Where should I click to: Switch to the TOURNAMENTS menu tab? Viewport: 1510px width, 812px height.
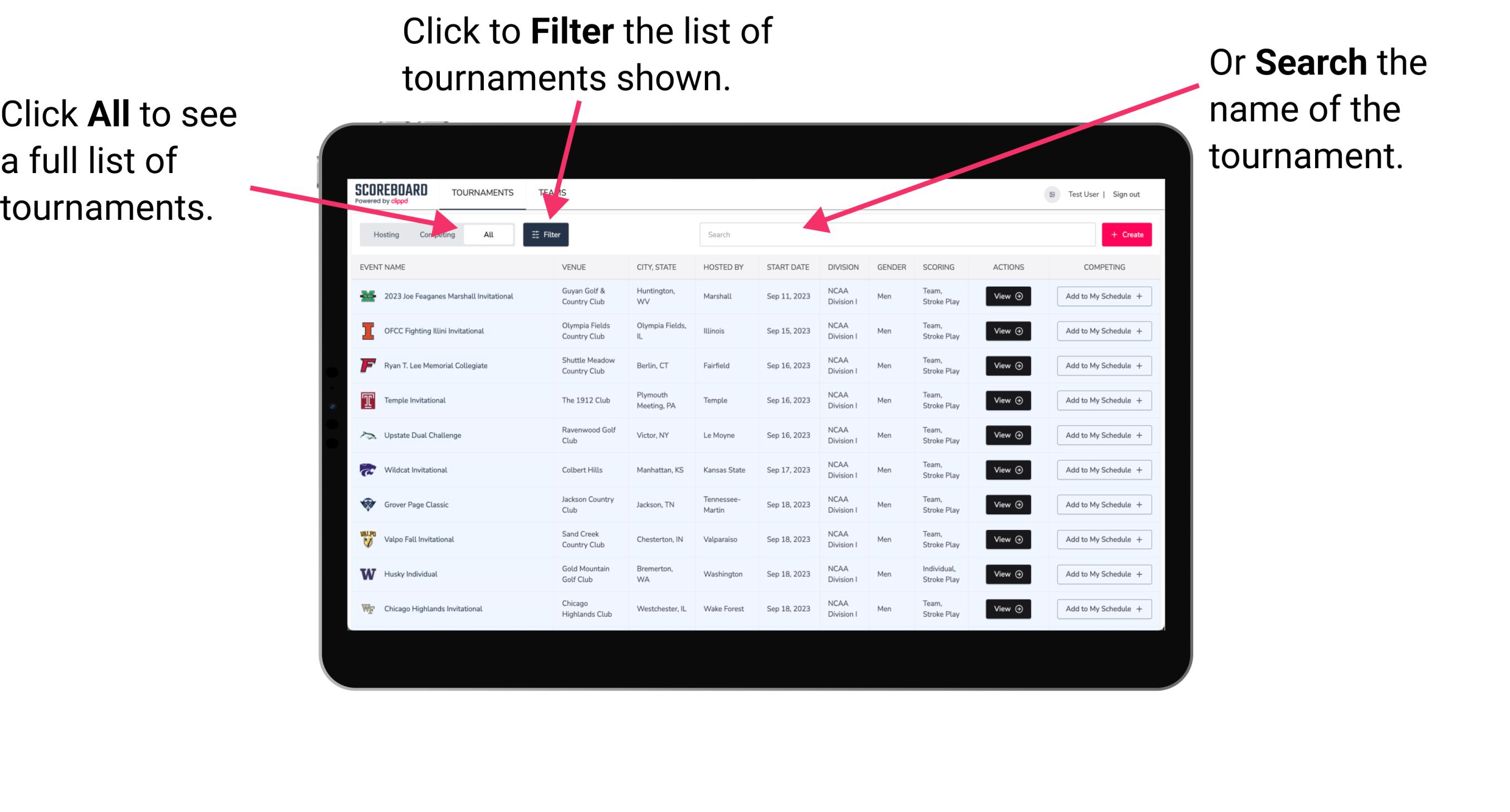[x=485, y=192]
